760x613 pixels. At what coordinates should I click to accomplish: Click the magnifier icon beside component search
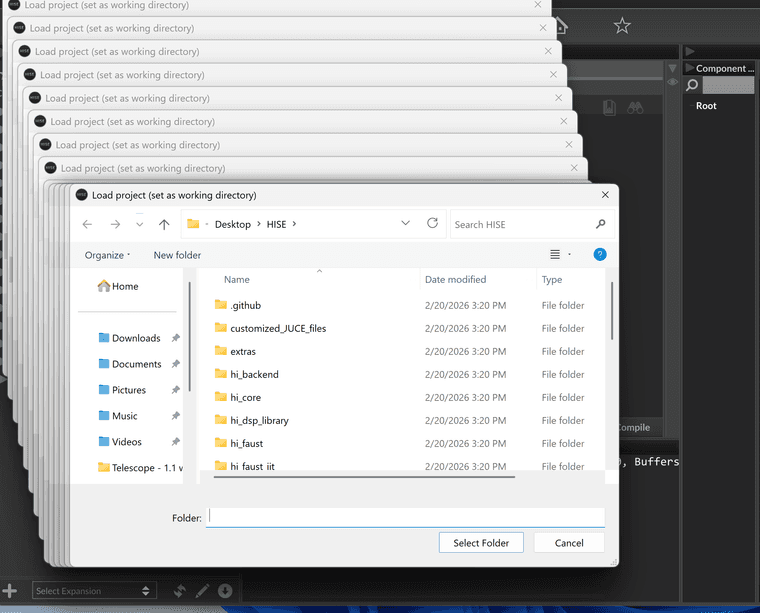coord(692,86)
